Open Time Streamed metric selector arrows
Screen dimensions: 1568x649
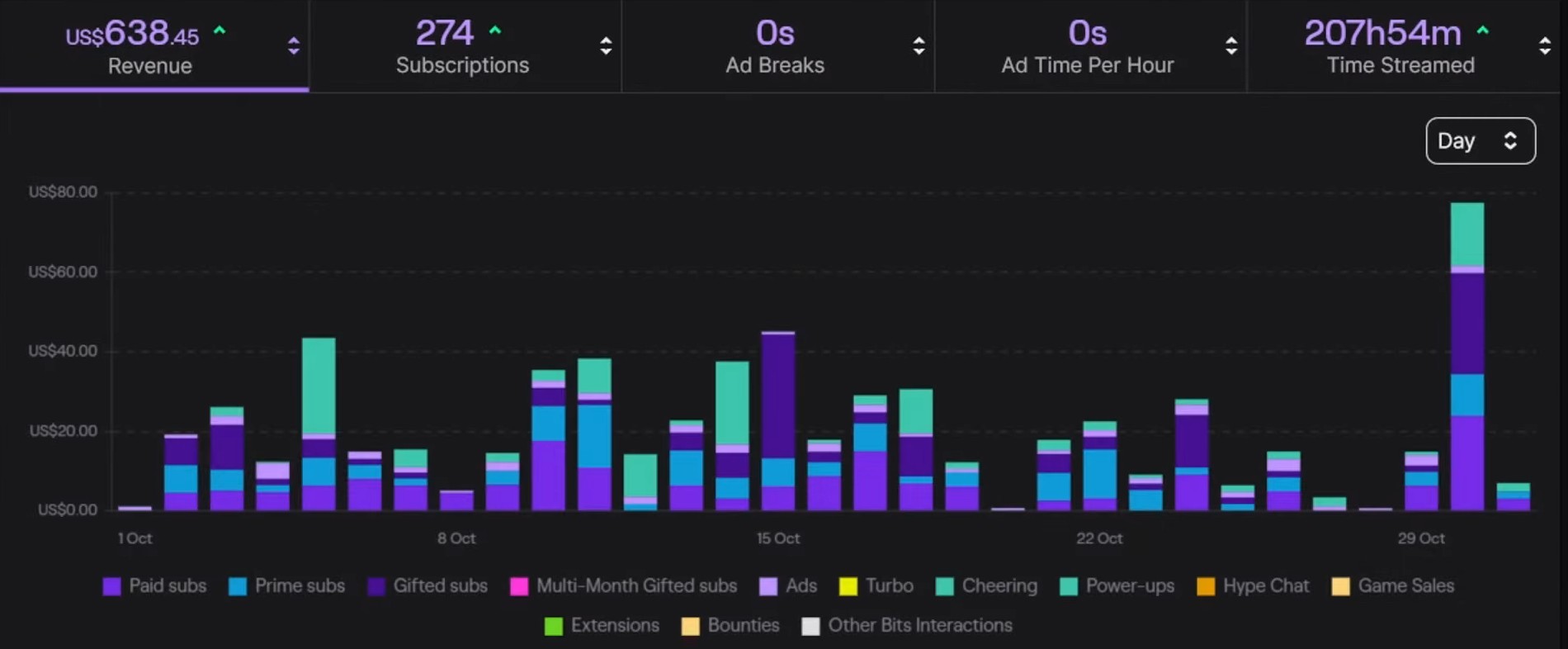(1545, 46)
